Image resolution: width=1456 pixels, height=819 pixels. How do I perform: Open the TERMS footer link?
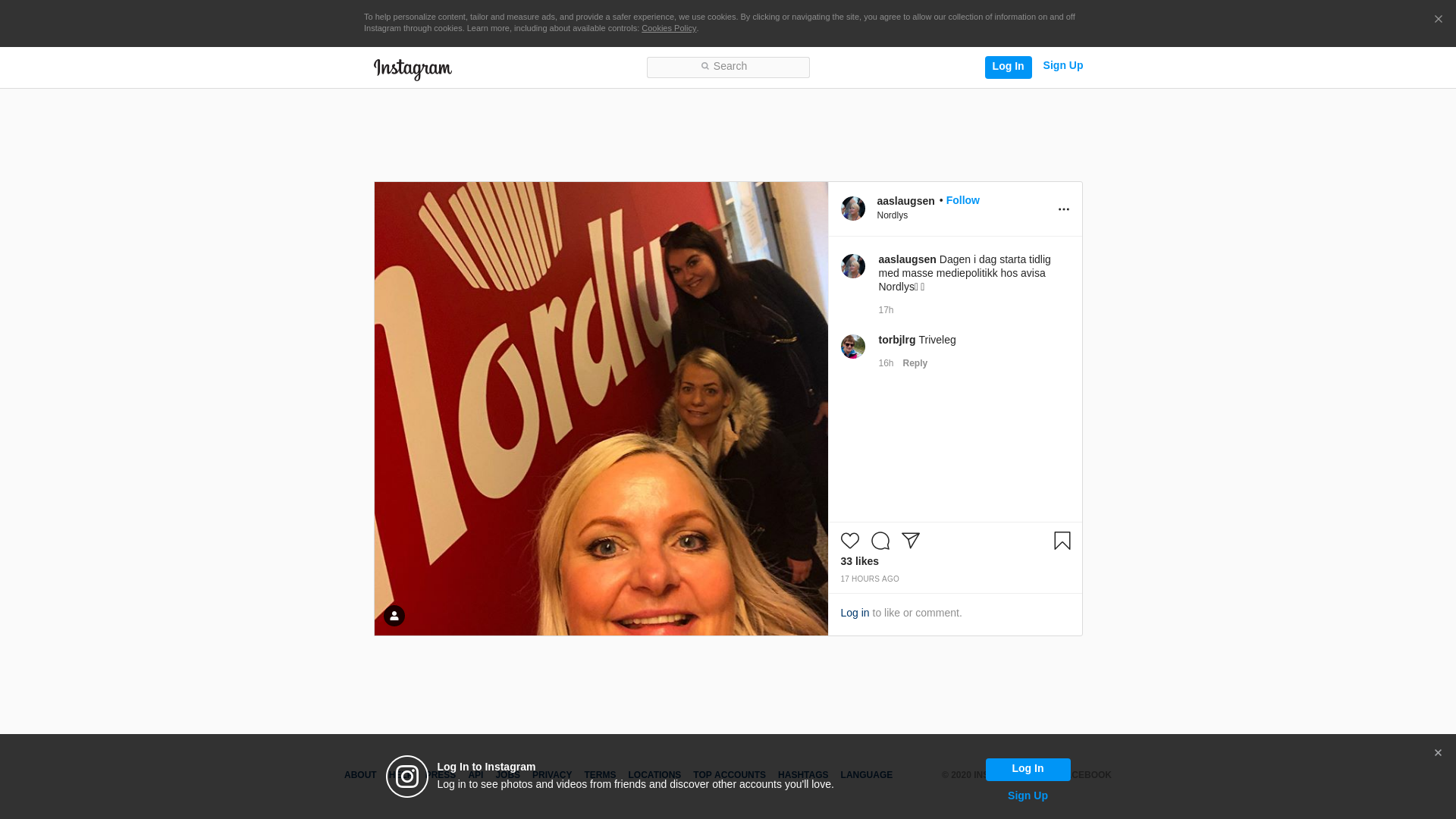click(x=600, y=775)
